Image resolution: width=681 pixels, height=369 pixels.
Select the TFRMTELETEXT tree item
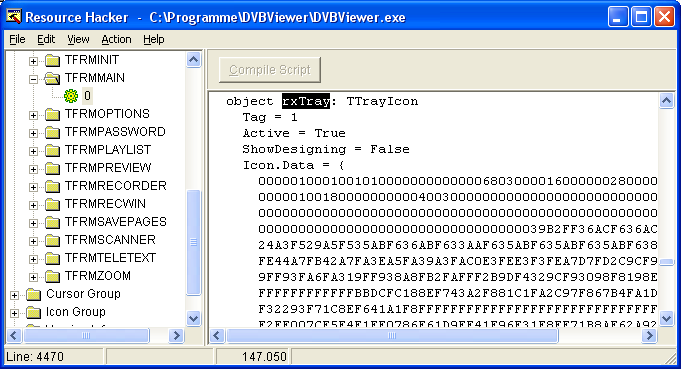point(110,258)
